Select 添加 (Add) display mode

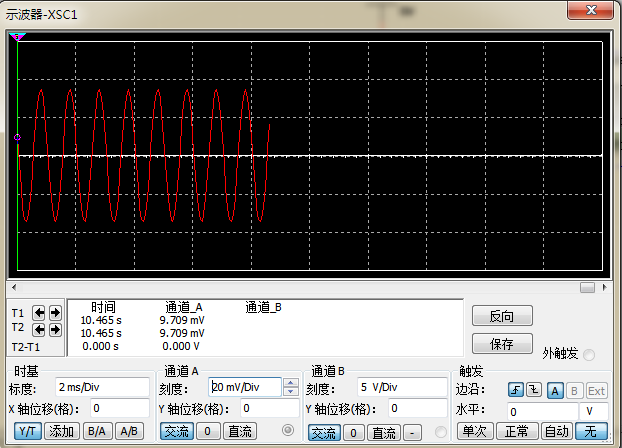pos(61,431)
